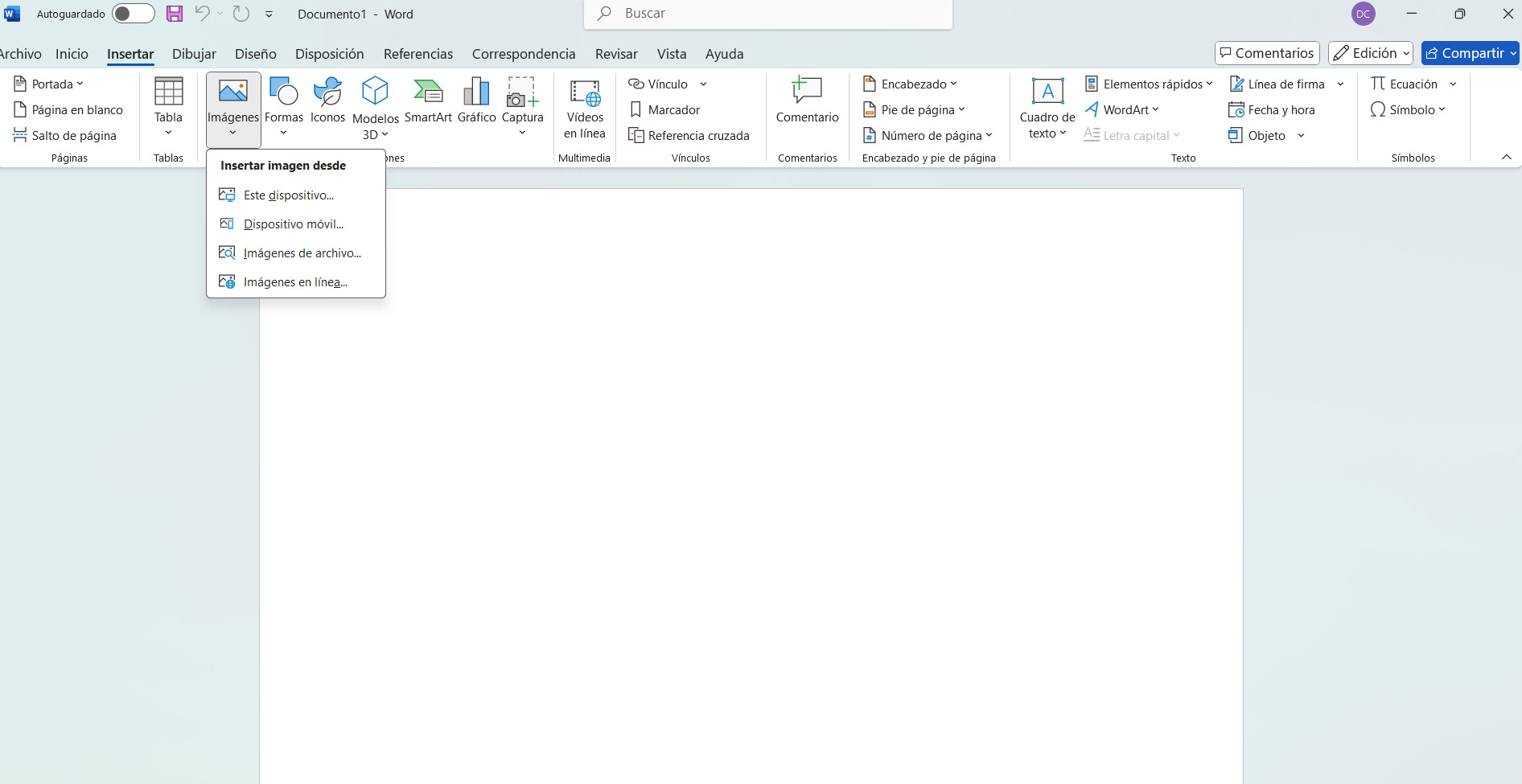Insert a Marcador bookmark
Image resolution: width=1522 pixels, height=784 pixels.
pos(664,110)
